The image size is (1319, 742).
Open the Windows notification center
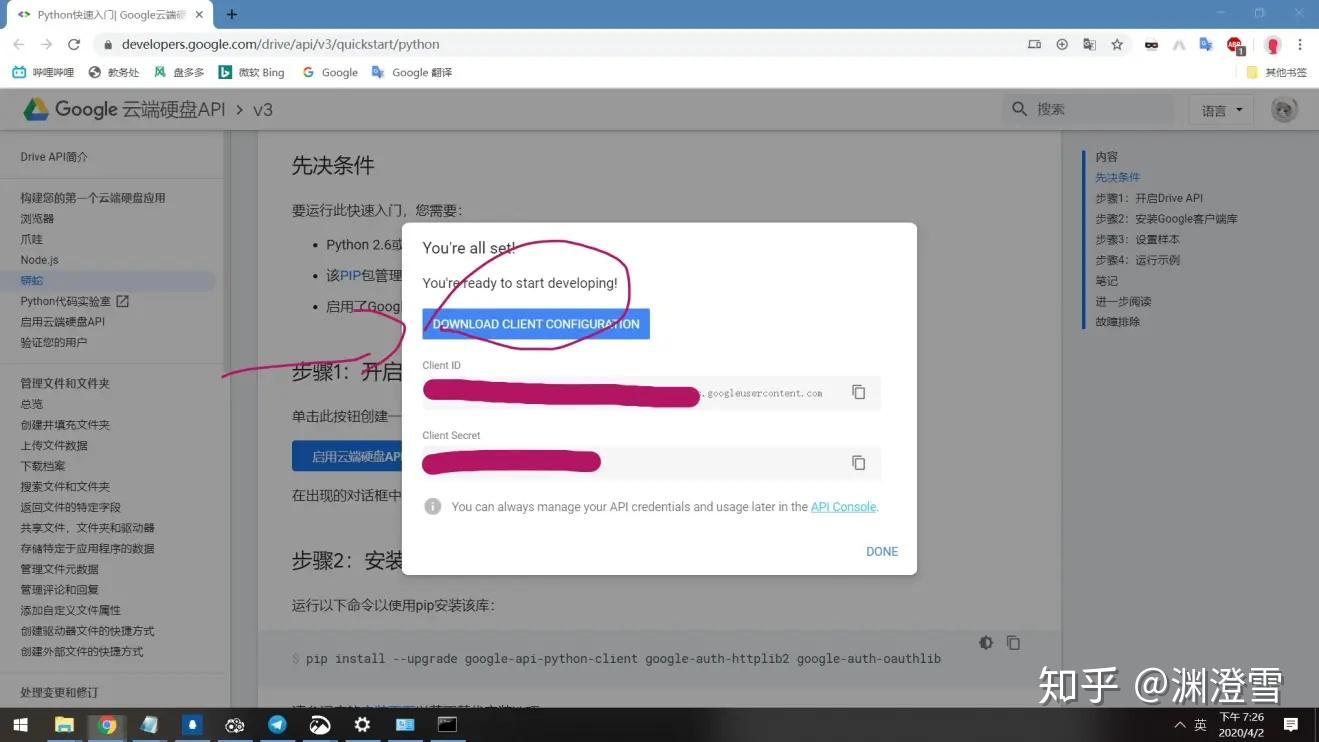pos(1291,725)
